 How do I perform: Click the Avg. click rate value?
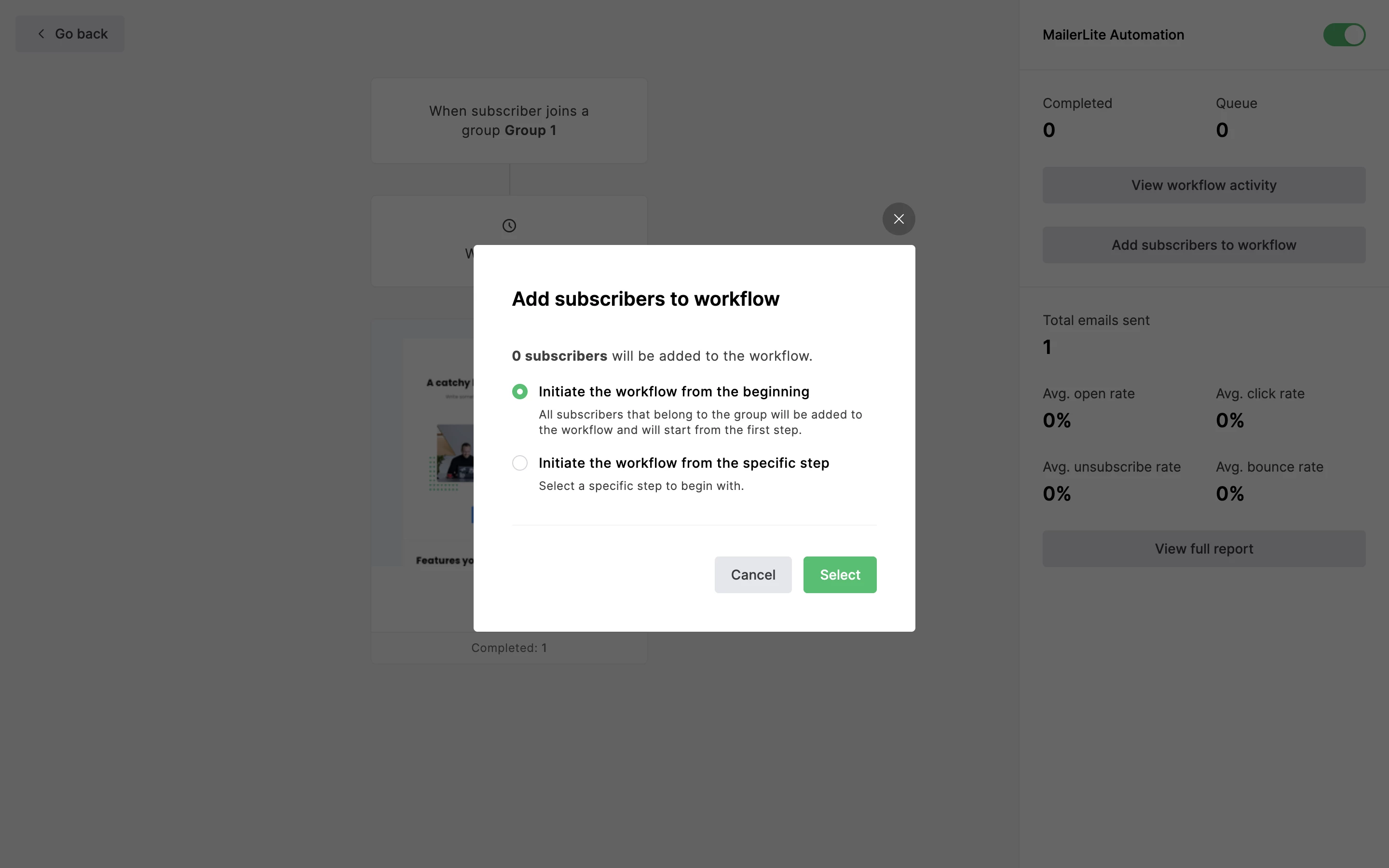1229,420
